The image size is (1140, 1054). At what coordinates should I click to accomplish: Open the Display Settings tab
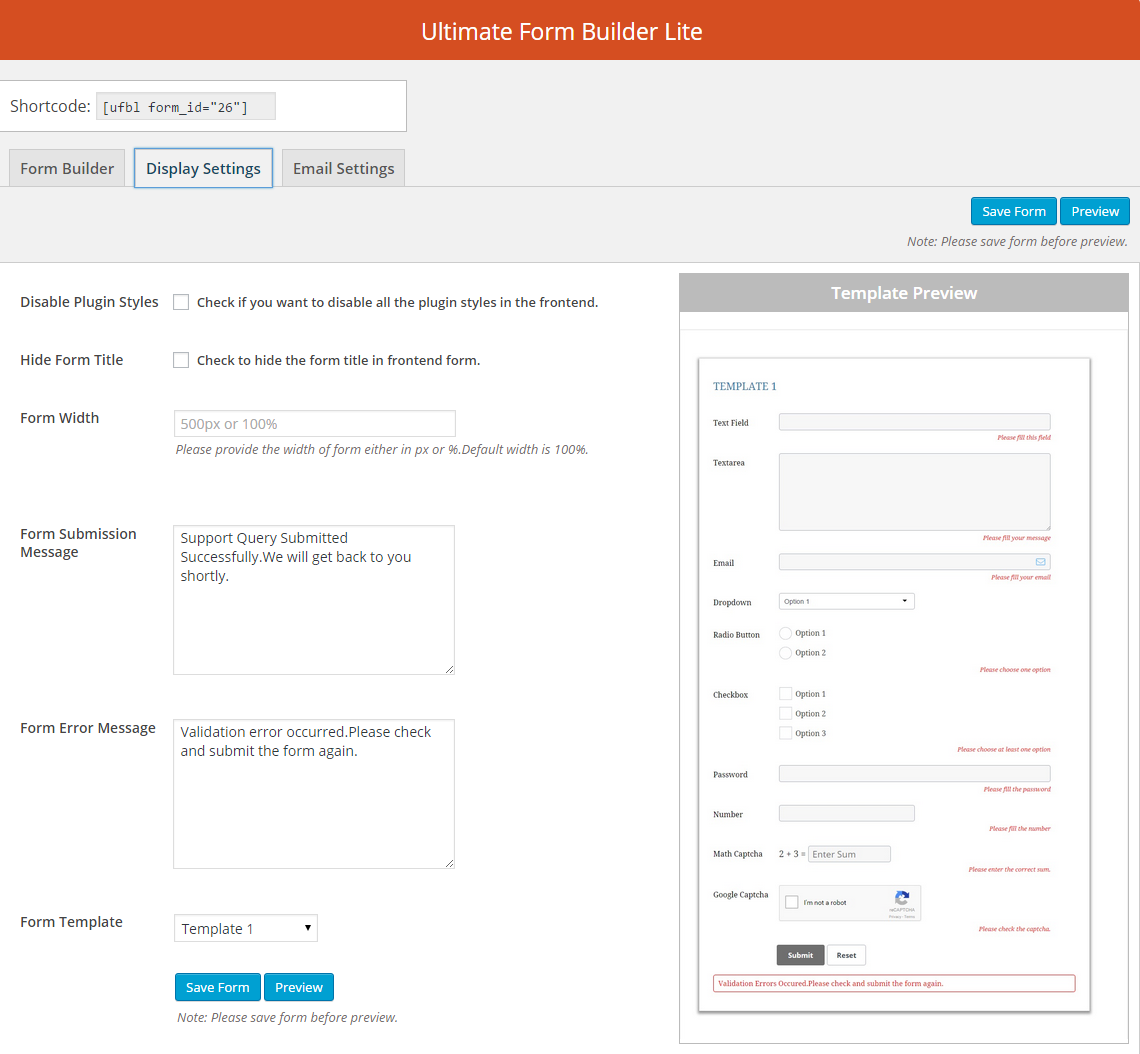(204, 168)
